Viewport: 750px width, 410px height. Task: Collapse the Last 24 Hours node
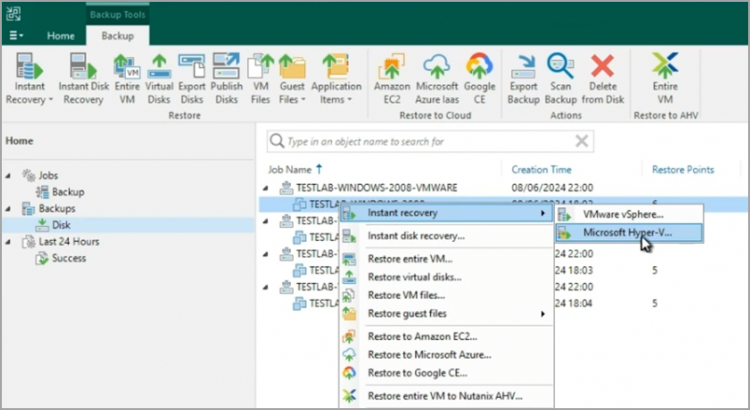click(8, 242)
